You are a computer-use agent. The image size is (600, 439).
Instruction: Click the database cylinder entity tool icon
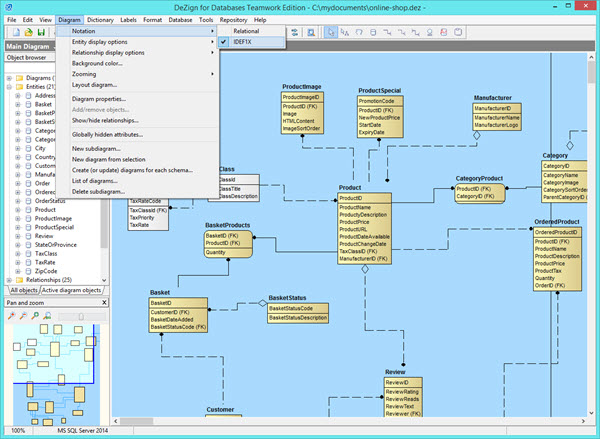(x=373, y=33)
